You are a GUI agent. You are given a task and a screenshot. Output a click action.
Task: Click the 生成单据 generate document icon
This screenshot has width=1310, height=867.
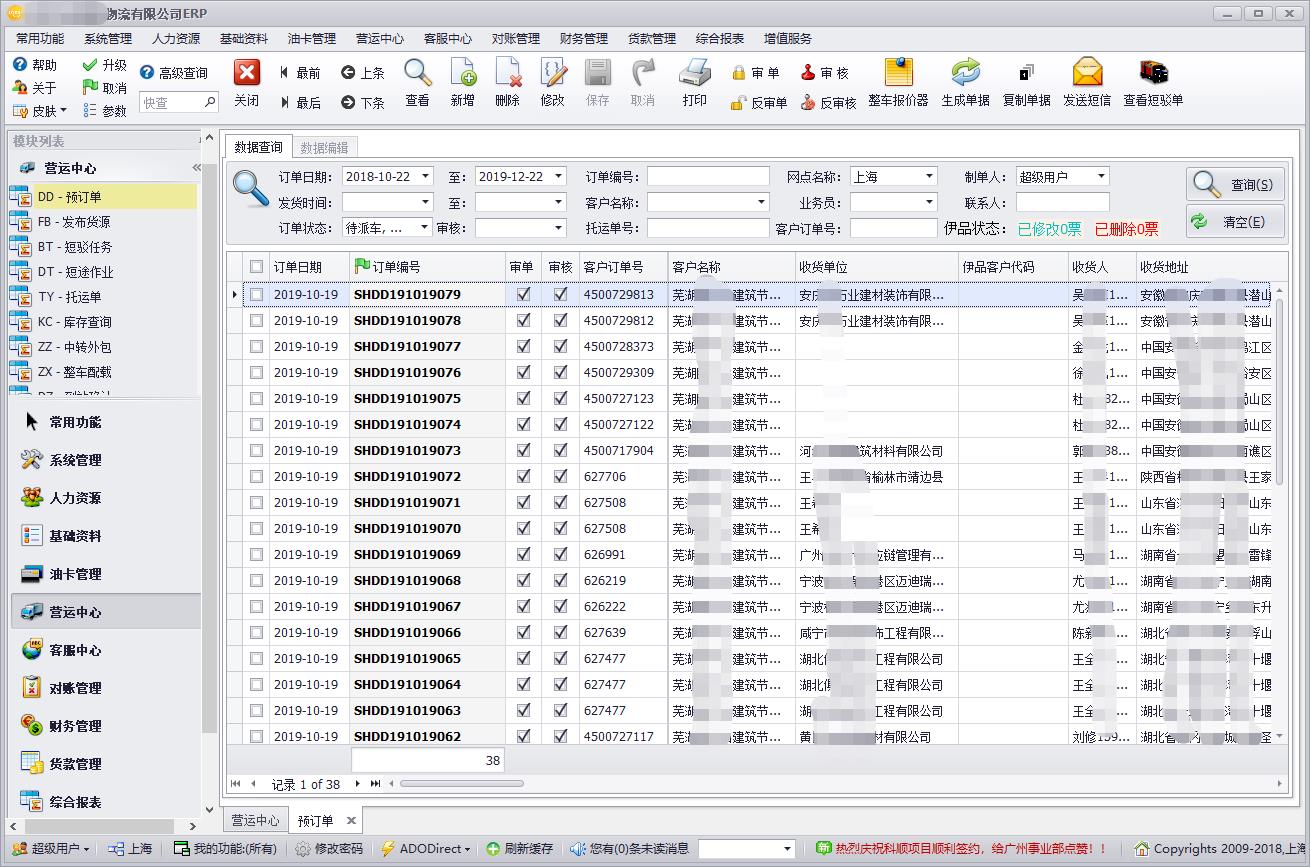click(x=965, y=74)
